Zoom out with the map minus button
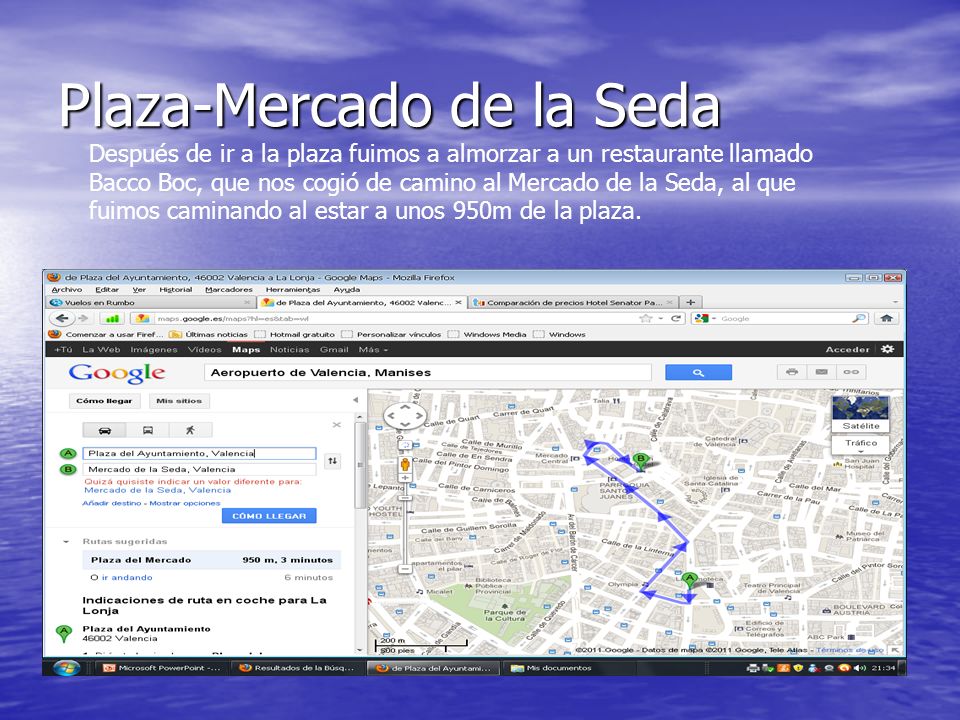Viewport: 960px width, 720px height. [405, 569]
